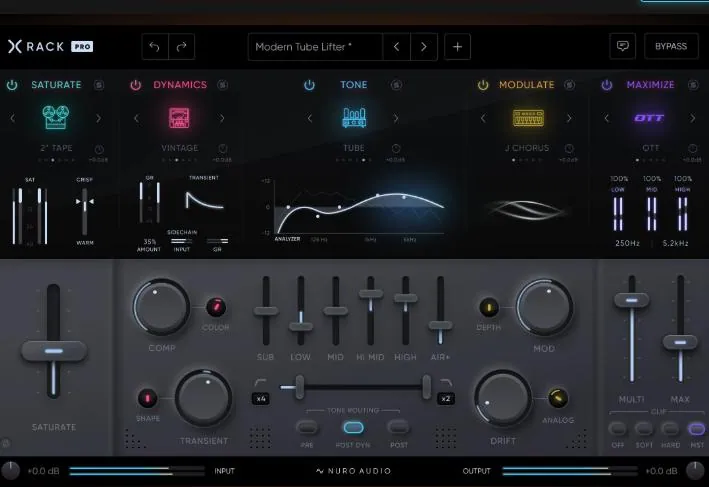The image size is (709, 487).
Task: Click the OTT maximize module icon
Action: click(650, 118)
